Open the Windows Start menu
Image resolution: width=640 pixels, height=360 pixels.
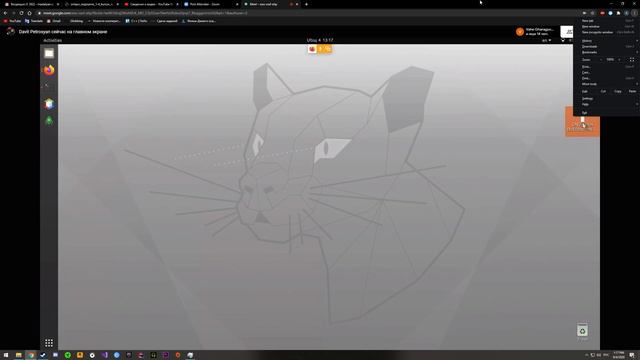(6, 355)
